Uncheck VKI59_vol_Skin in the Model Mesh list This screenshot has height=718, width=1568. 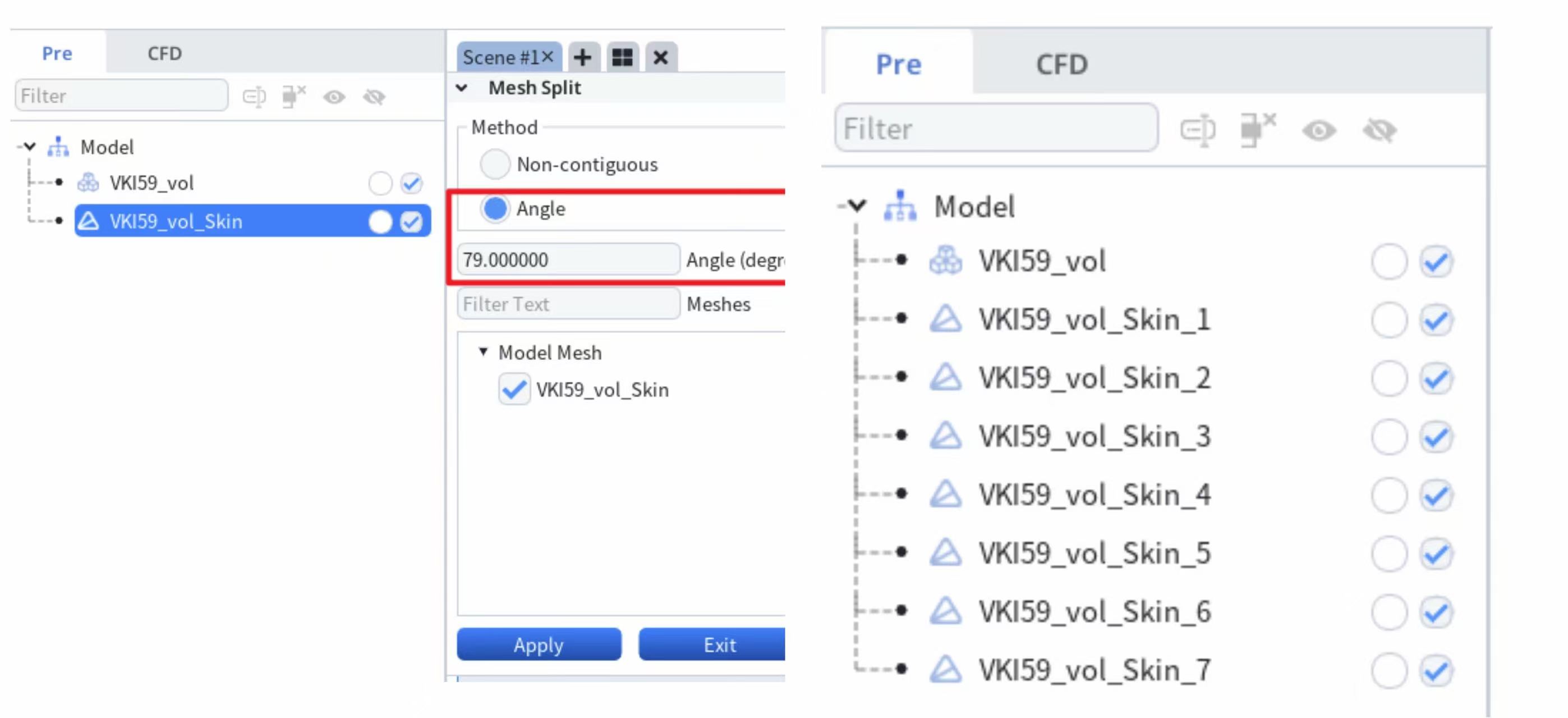(514, 389)
